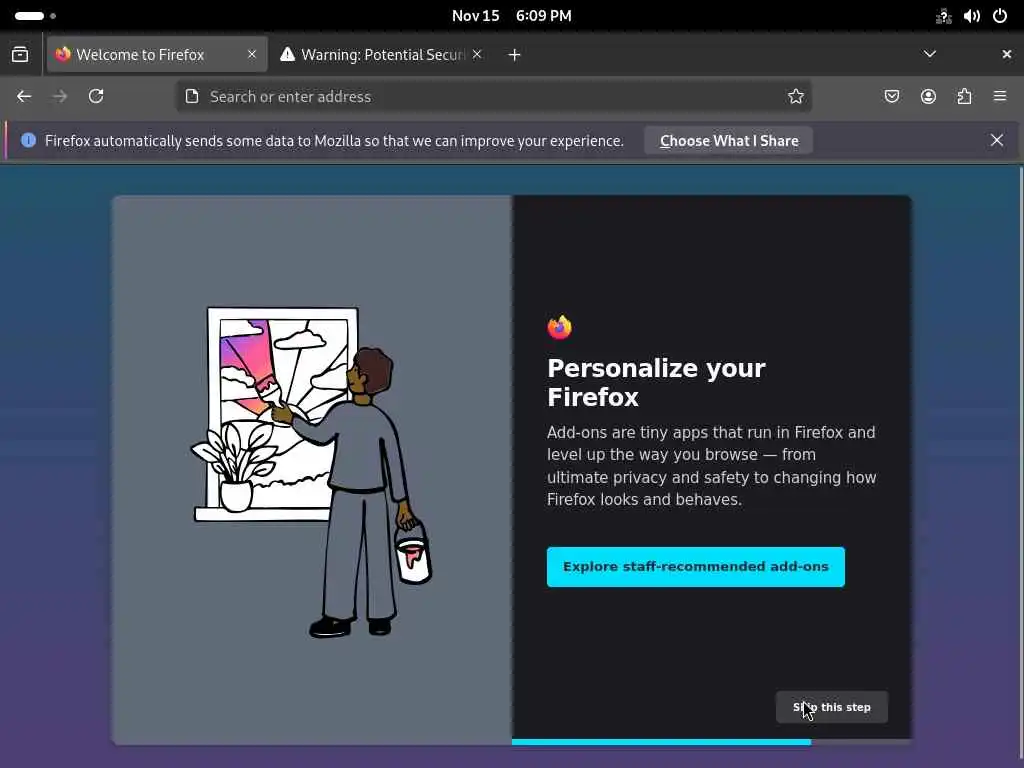Open the hamburger application menu
The height and width of the screenshot is (768, 1024).
(x=1000, y=97)
